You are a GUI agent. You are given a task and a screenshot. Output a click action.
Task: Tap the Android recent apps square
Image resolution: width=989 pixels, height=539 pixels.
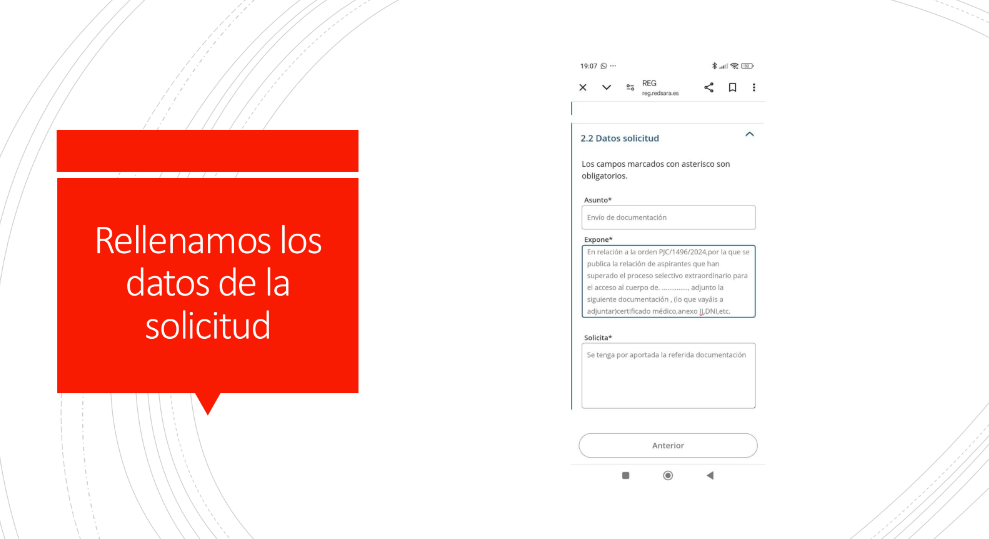[x=626, y=475]
